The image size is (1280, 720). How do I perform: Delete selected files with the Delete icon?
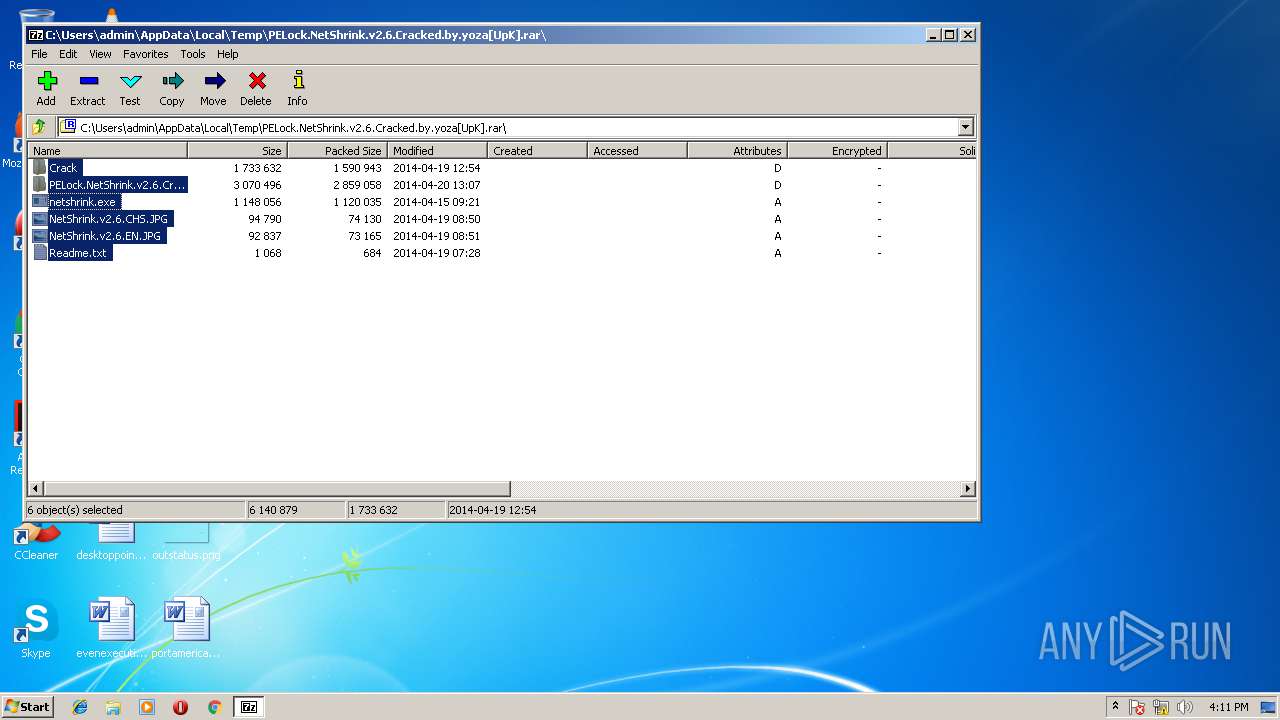tap(256, 88)
